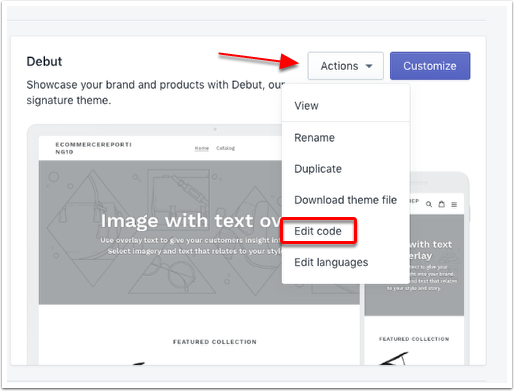Image resolution: width=514 pixels, height=391 pixels.
Task: Open the Actions dropdown button
Action: tap(345, 66)
